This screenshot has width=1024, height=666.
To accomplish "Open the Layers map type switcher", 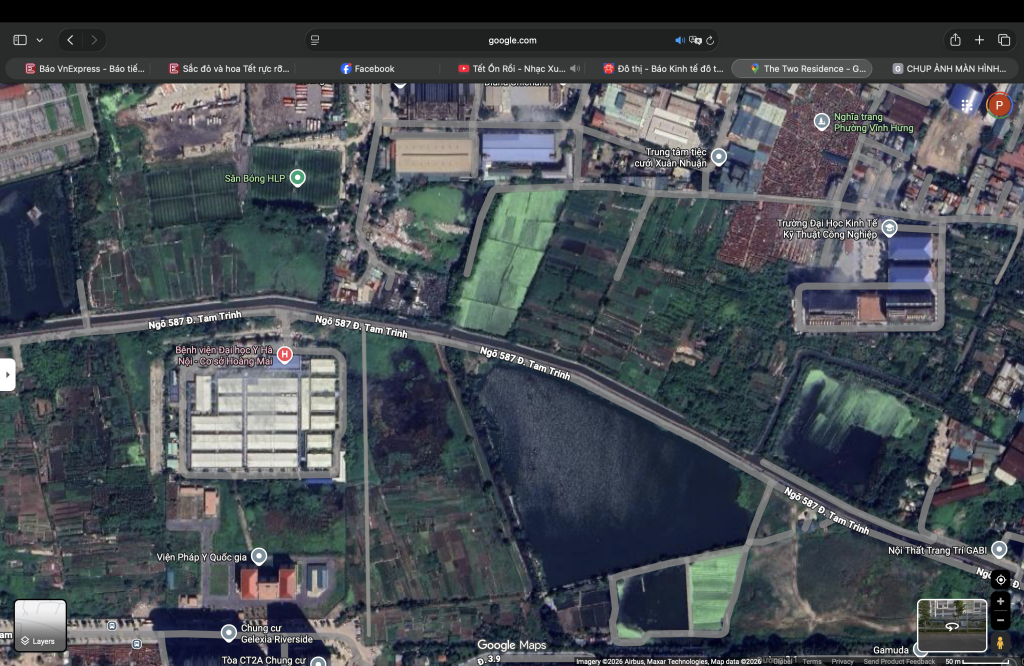I will pos(40,626).
